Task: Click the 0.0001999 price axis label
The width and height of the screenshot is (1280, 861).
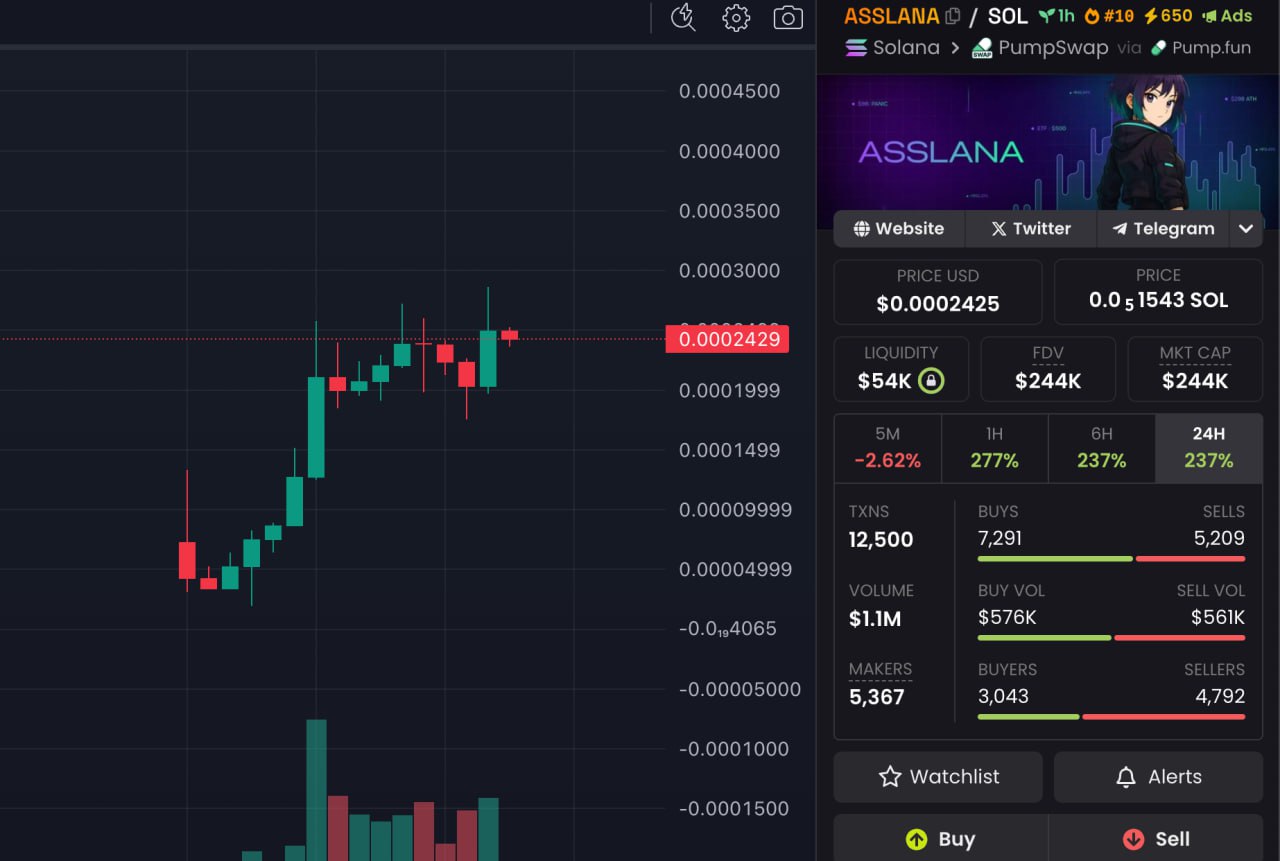Action: pyautogui.click(x=730, y=390)
